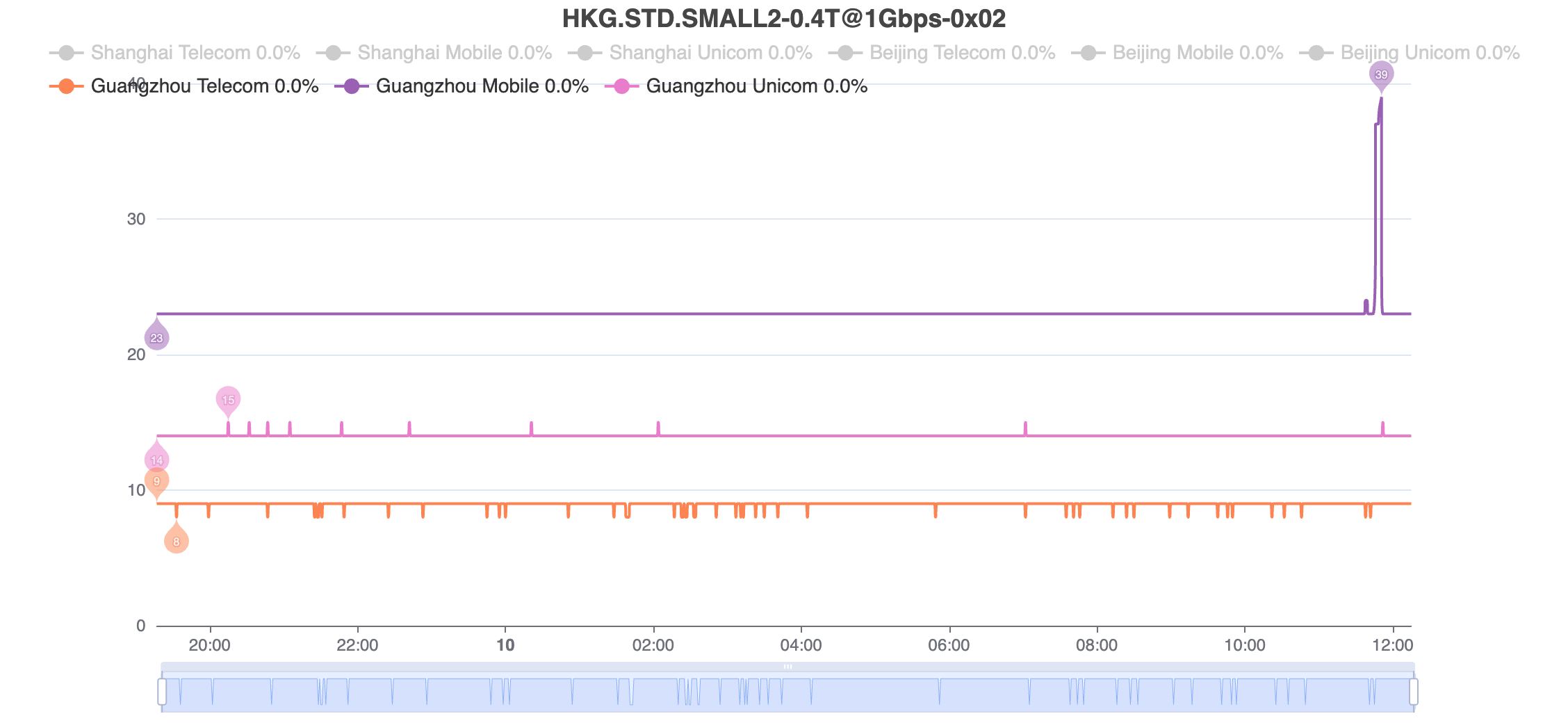
Task: Toggle the Beijing Unicom legend series
Action: click(1410, 53)
